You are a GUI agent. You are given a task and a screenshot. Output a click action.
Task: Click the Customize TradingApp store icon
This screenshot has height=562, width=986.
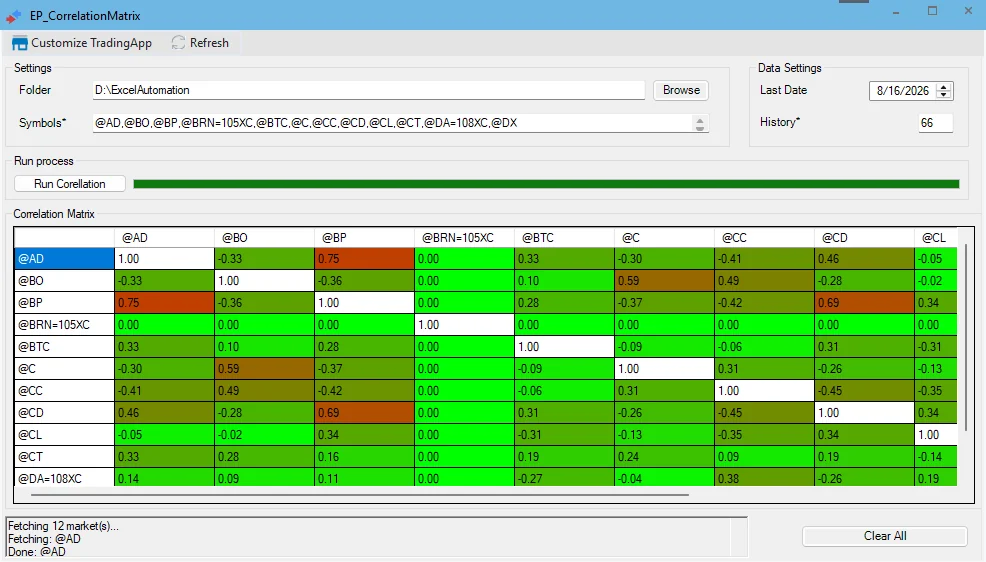[x=19, y=43]
